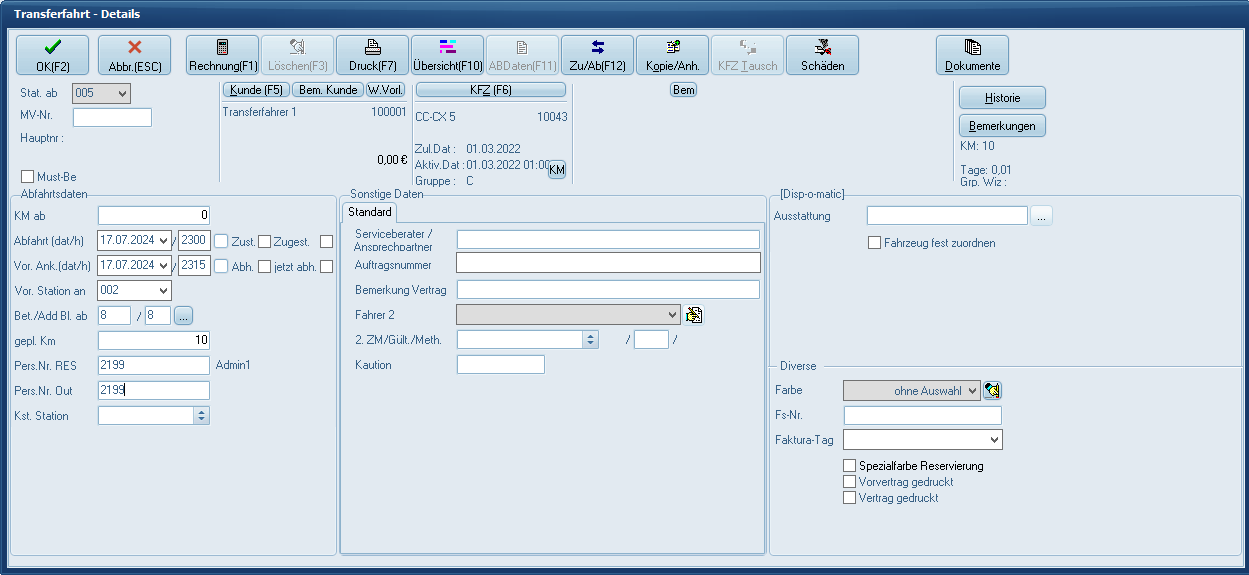Screen dimensions: 1249x575
Task: Click the Historie button
Action: [x=1002, y=98]
